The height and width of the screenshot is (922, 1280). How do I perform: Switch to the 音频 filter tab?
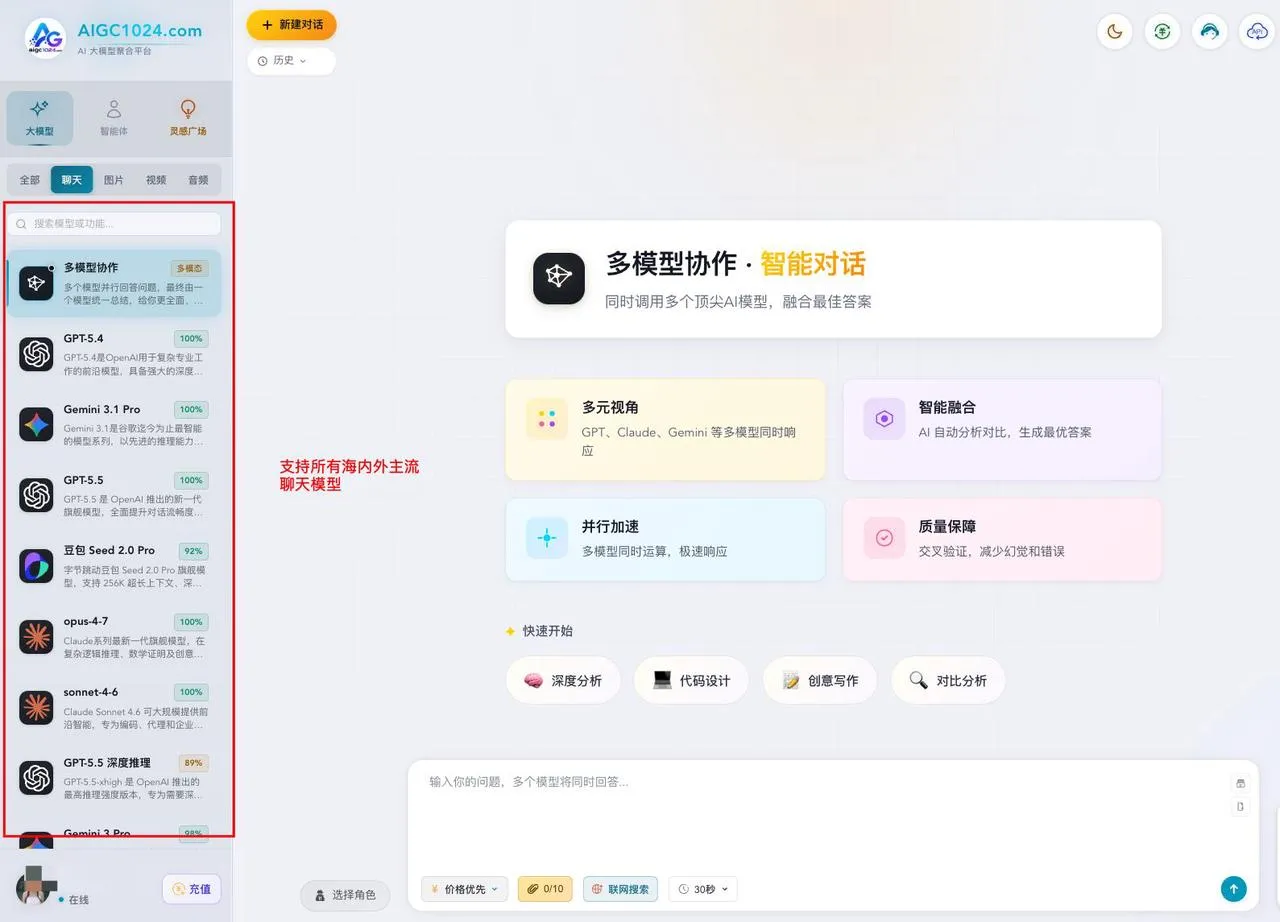click(x=198, y=180)
